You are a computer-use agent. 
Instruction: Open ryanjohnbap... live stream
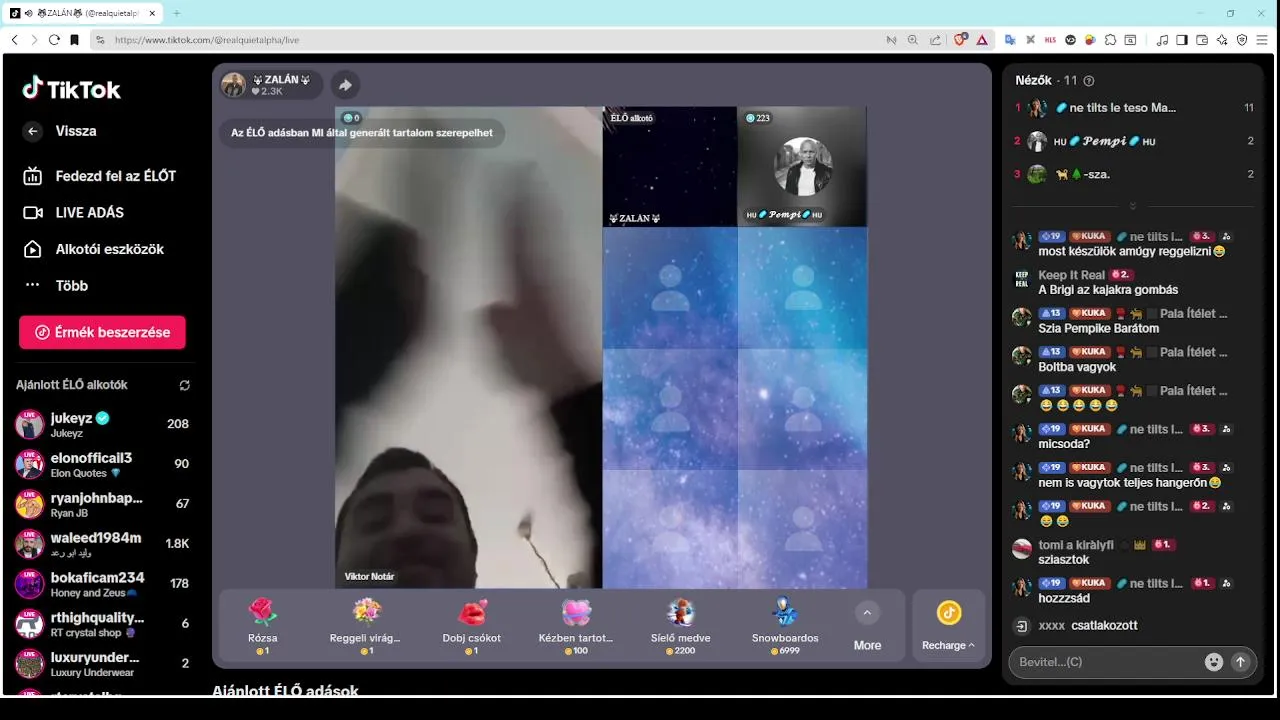point(102,504)
